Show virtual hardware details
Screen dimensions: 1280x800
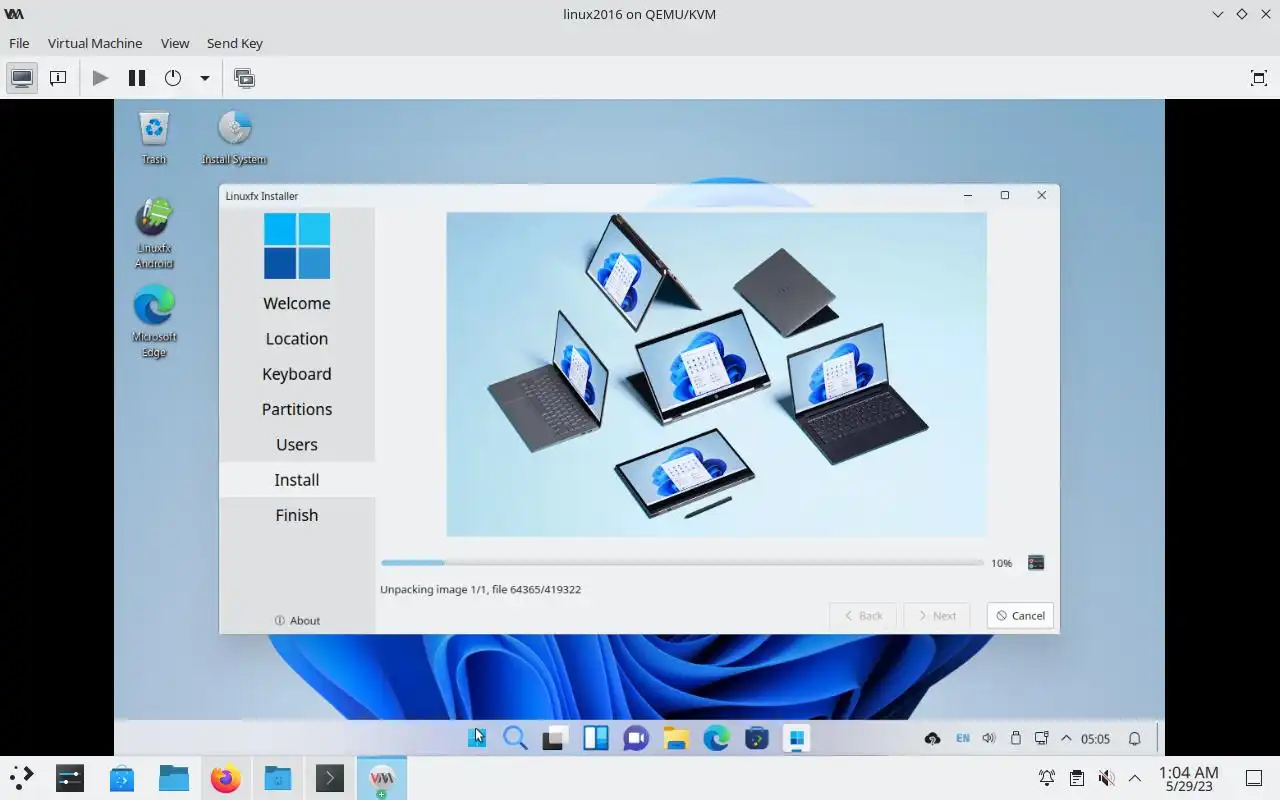pyautogui.click(x=58, y=78)
